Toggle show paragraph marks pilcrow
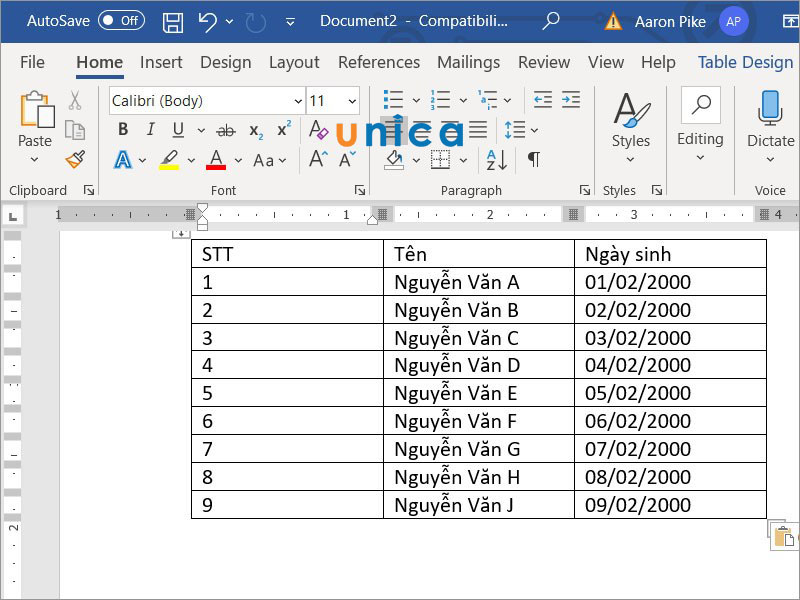Image resolution: width=800 pixels, height=600 pixels. tap(534, 159)
